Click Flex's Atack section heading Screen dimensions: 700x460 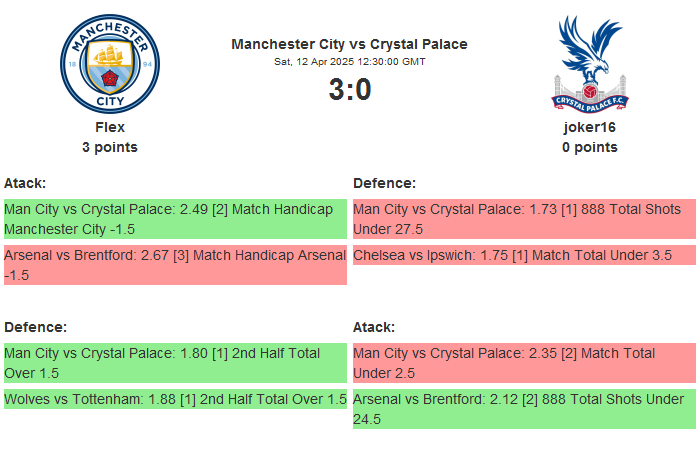point(25,183)
